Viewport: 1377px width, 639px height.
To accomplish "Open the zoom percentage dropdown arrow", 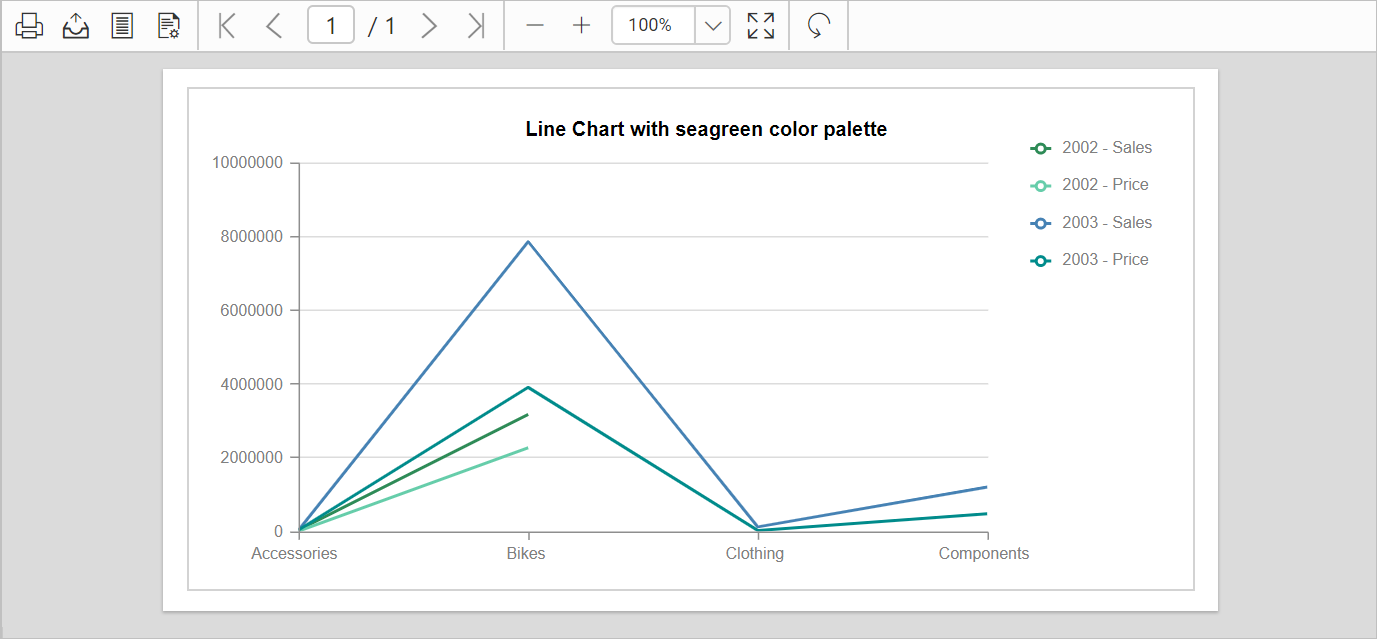I will pos(712,26).
